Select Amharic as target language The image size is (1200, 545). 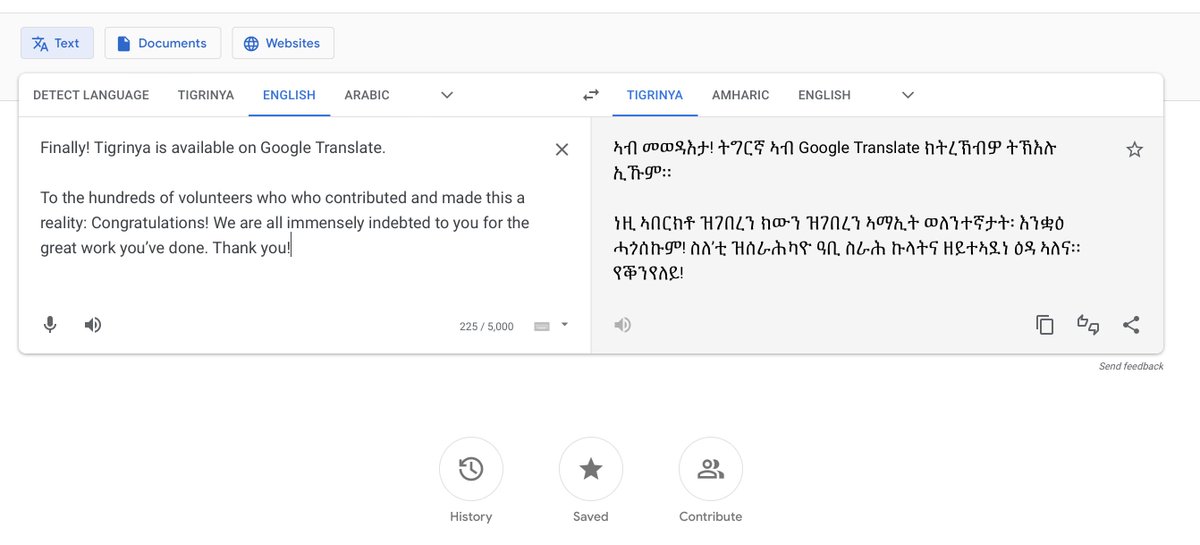[741, 95]
